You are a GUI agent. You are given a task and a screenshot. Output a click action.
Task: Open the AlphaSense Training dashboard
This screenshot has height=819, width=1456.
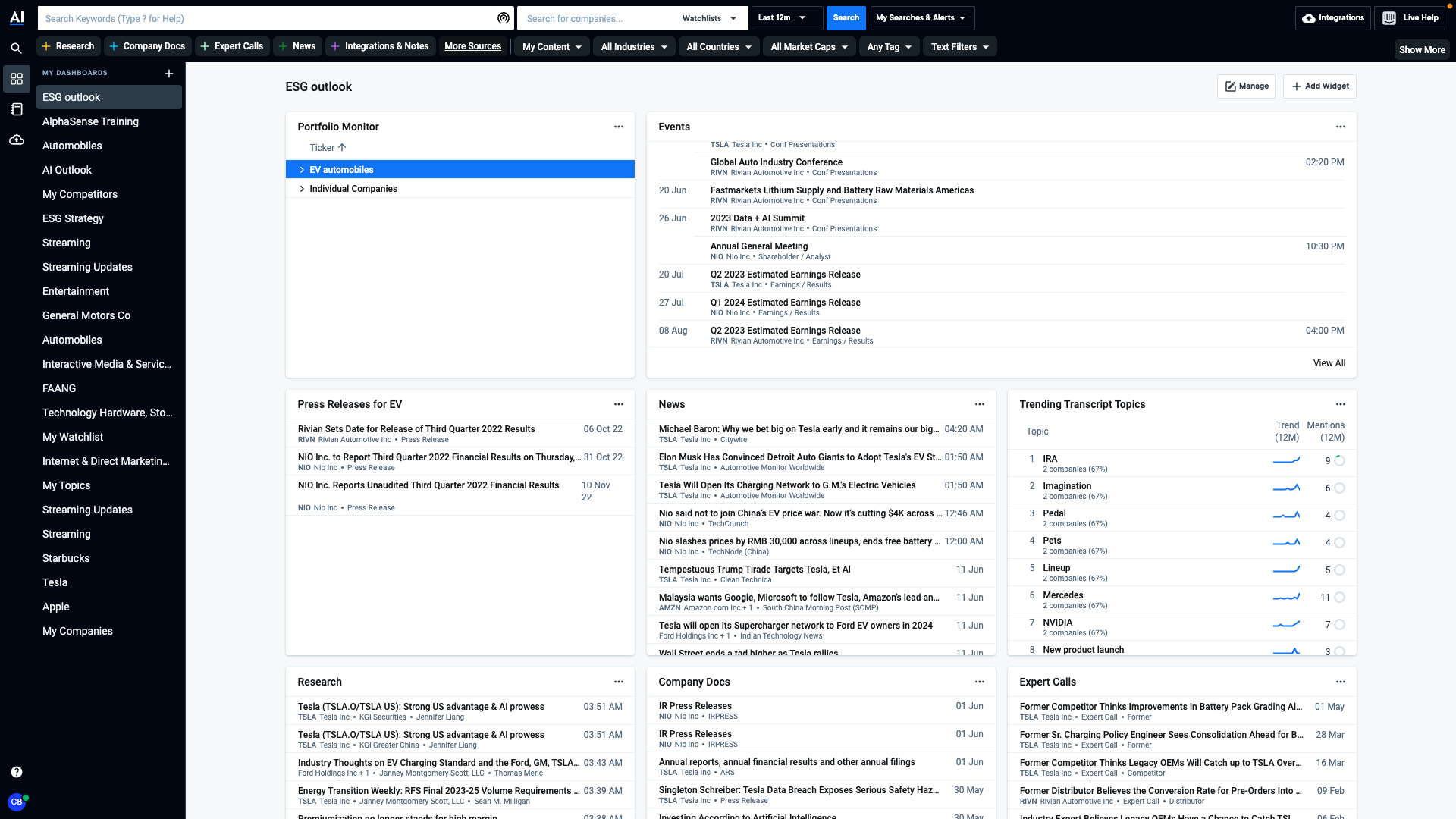(x=109, y=121)
